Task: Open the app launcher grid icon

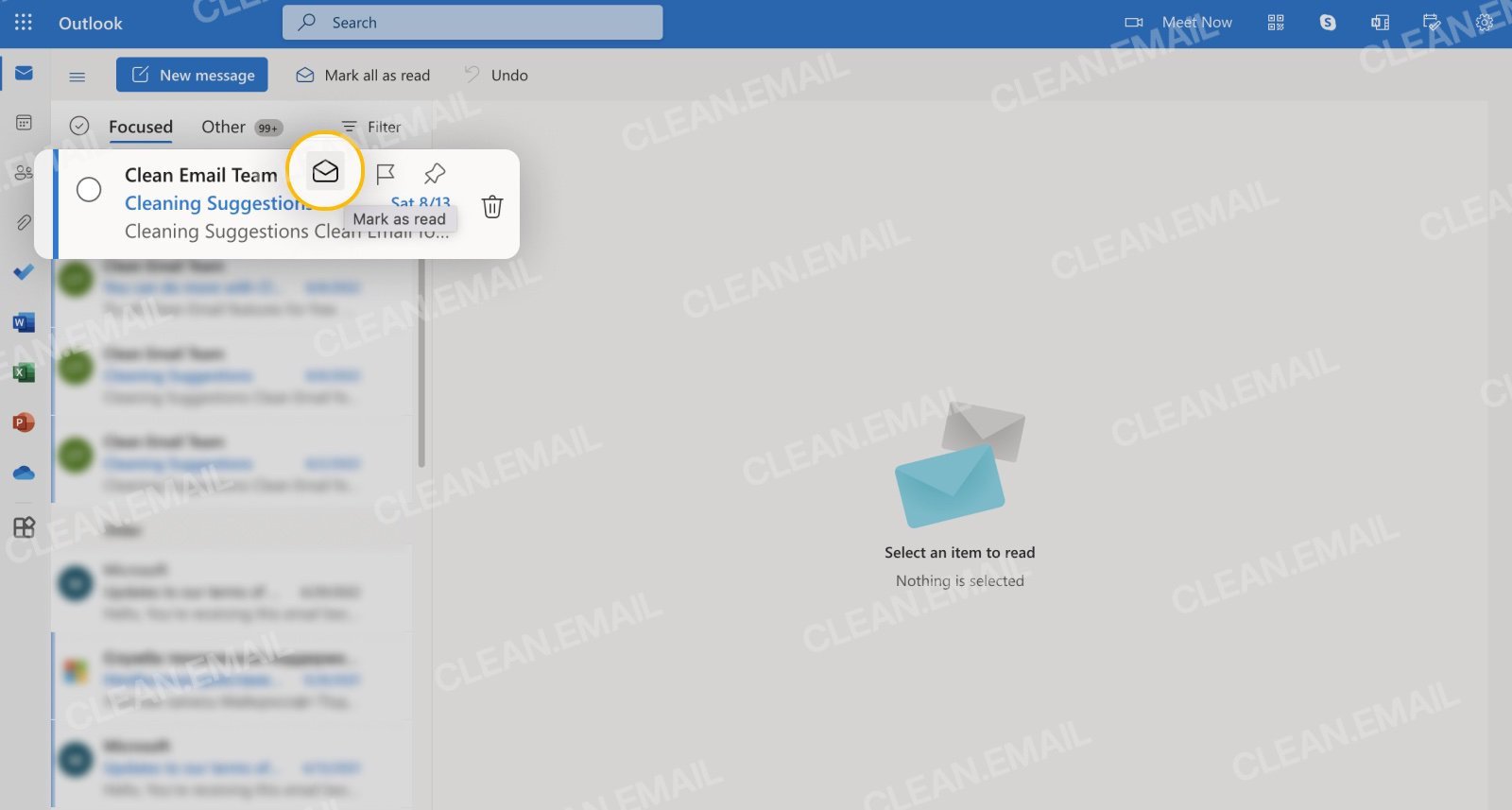Action: click(x=24, y=23)
